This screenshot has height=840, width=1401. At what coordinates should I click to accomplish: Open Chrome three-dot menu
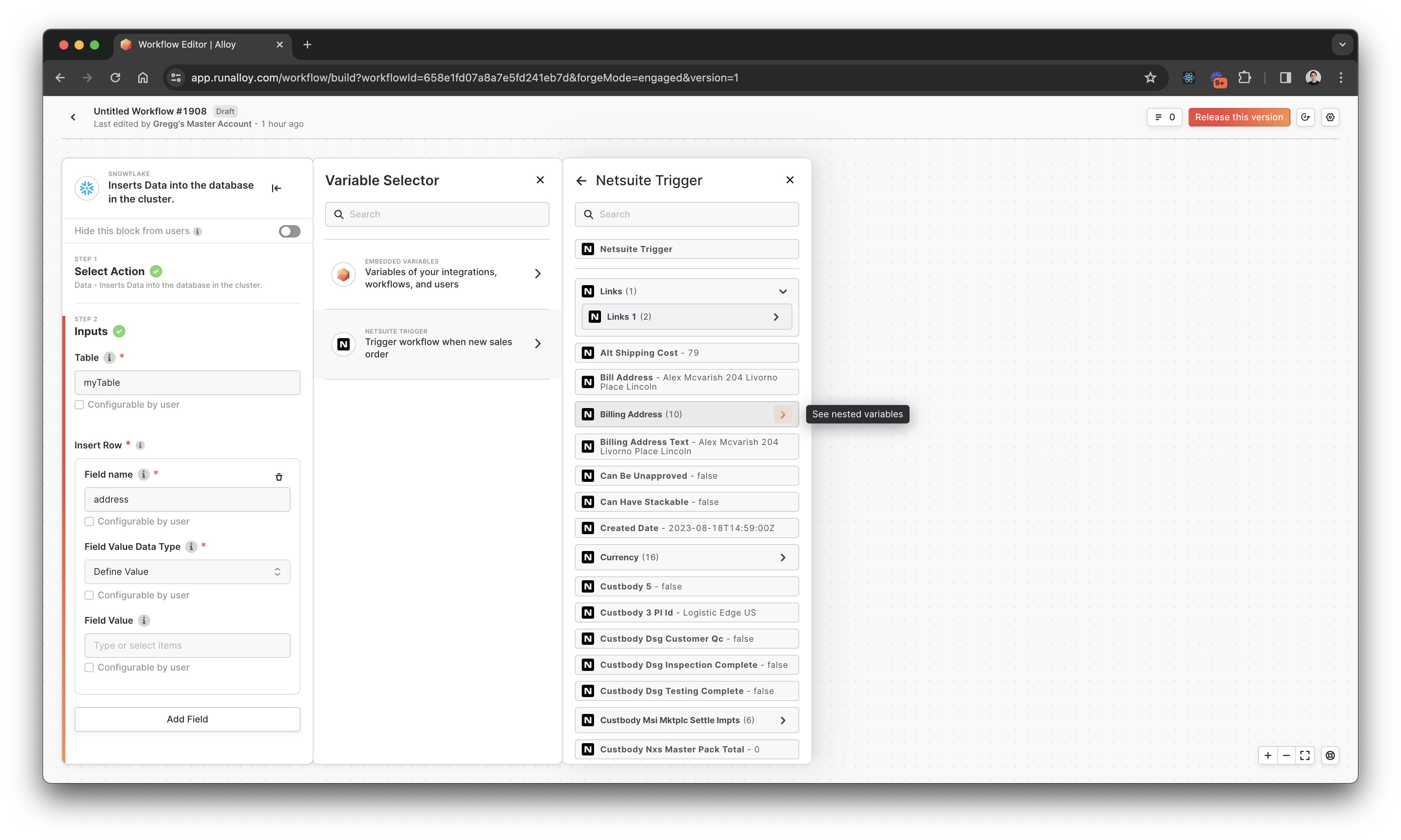point(1340,78)
